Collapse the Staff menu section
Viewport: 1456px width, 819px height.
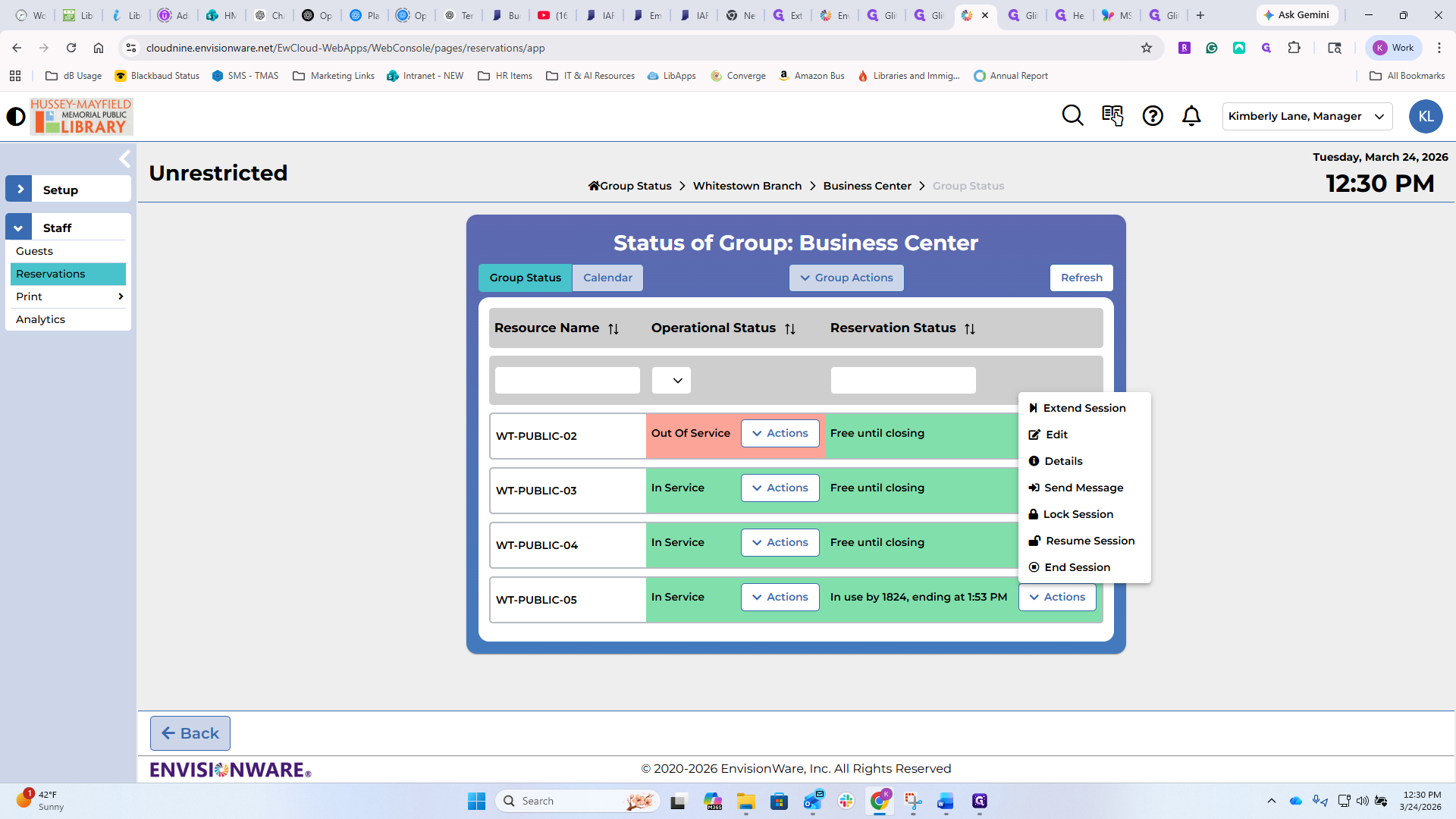click(18, 227)
